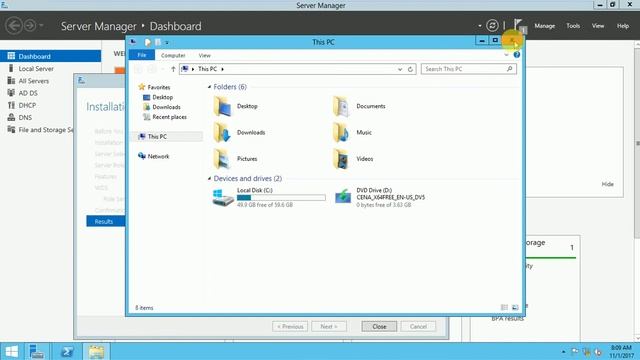This screenshot has width=640, height=360.
Task: Go back in Server Manager
Action: tap(14, 26)
